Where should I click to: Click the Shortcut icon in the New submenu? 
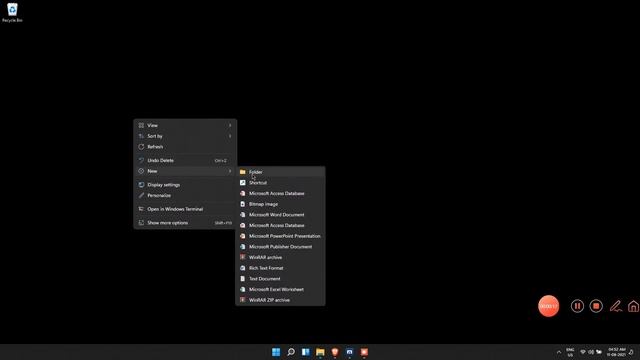tap(242, 182)
